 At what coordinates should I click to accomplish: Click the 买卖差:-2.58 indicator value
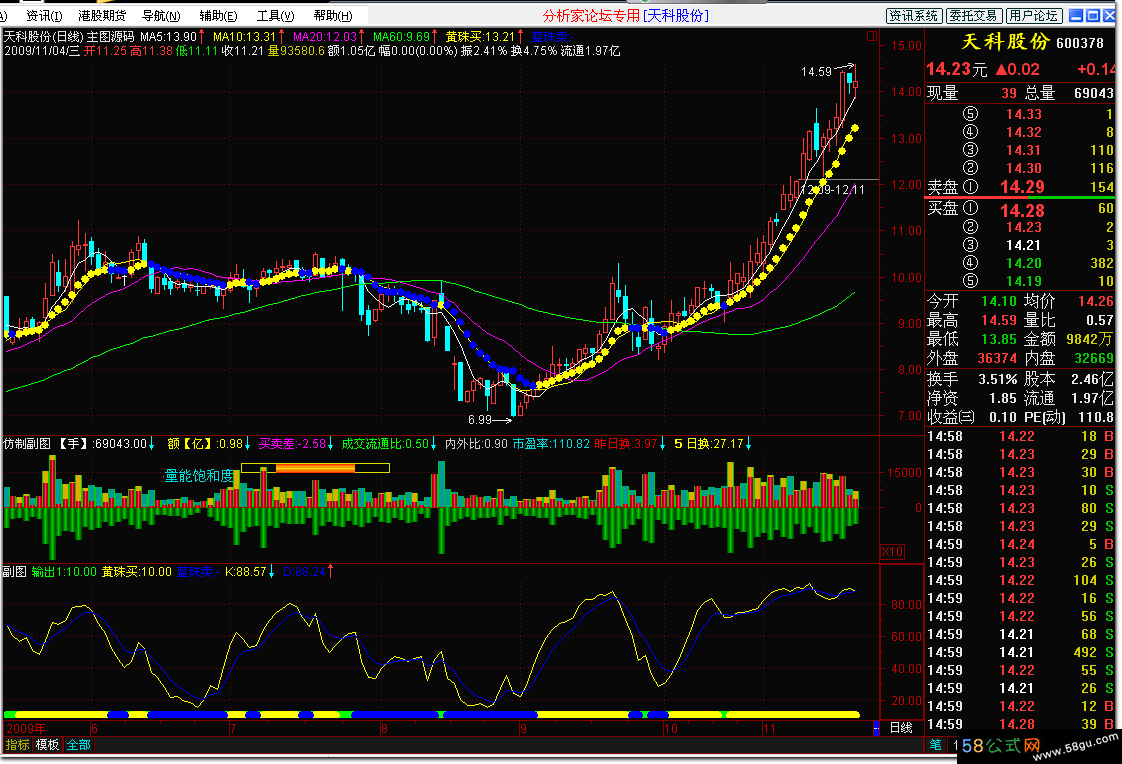pos(292,444)
